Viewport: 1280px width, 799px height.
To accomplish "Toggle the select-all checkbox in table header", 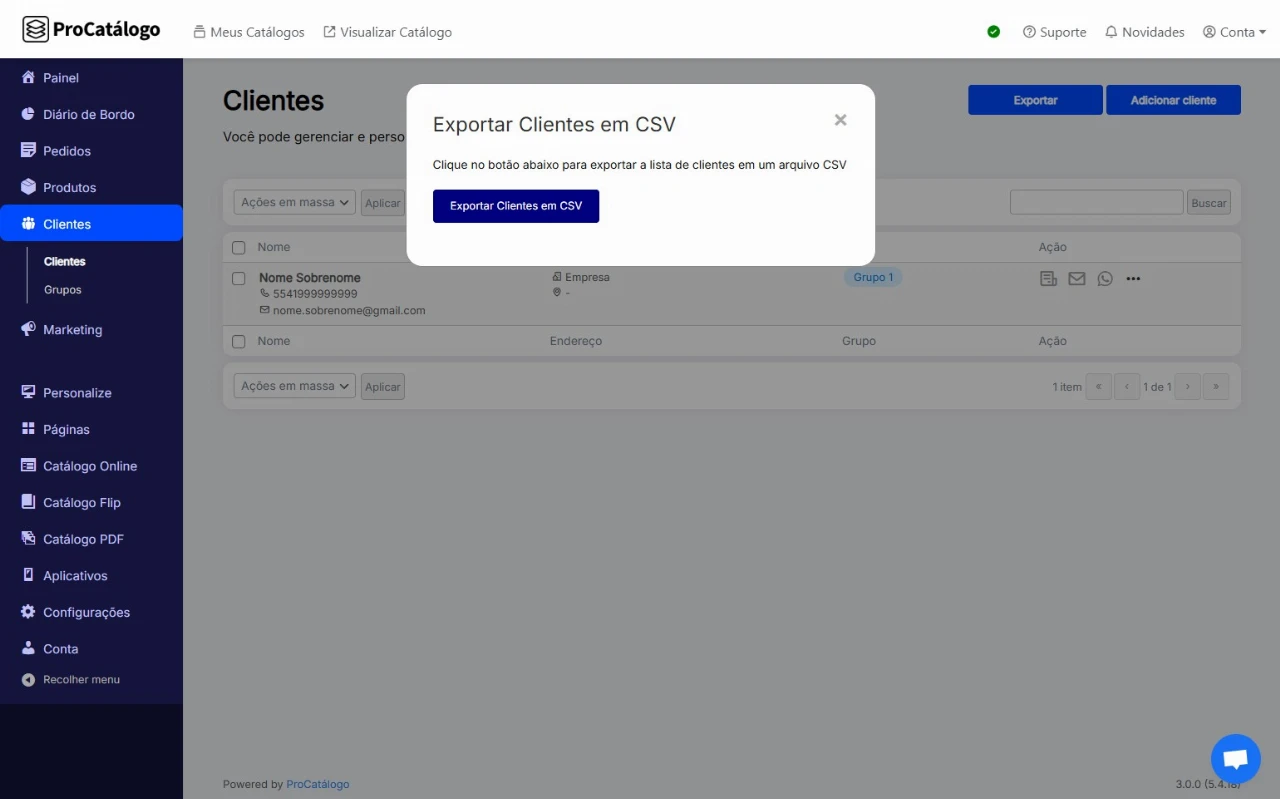I will click(x=239, y=247).
